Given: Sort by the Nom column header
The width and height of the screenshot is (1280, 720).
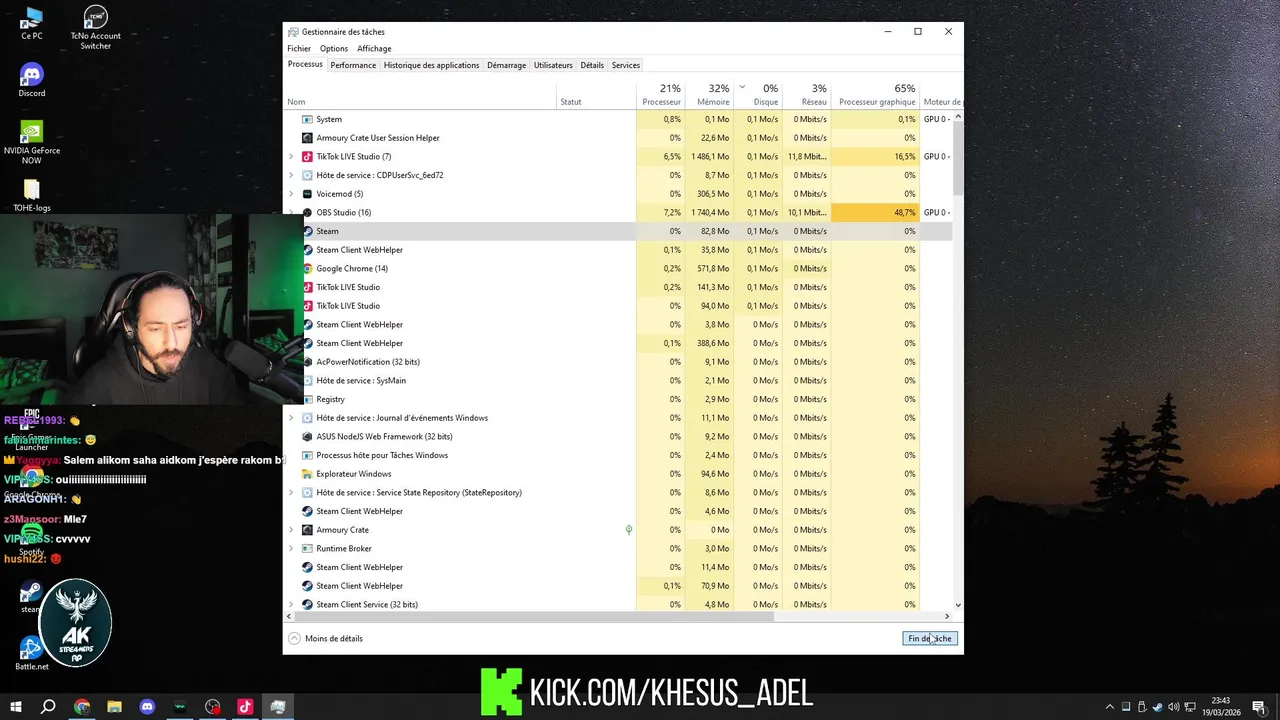Looking at the screenshot, I should tap(420, 95).
